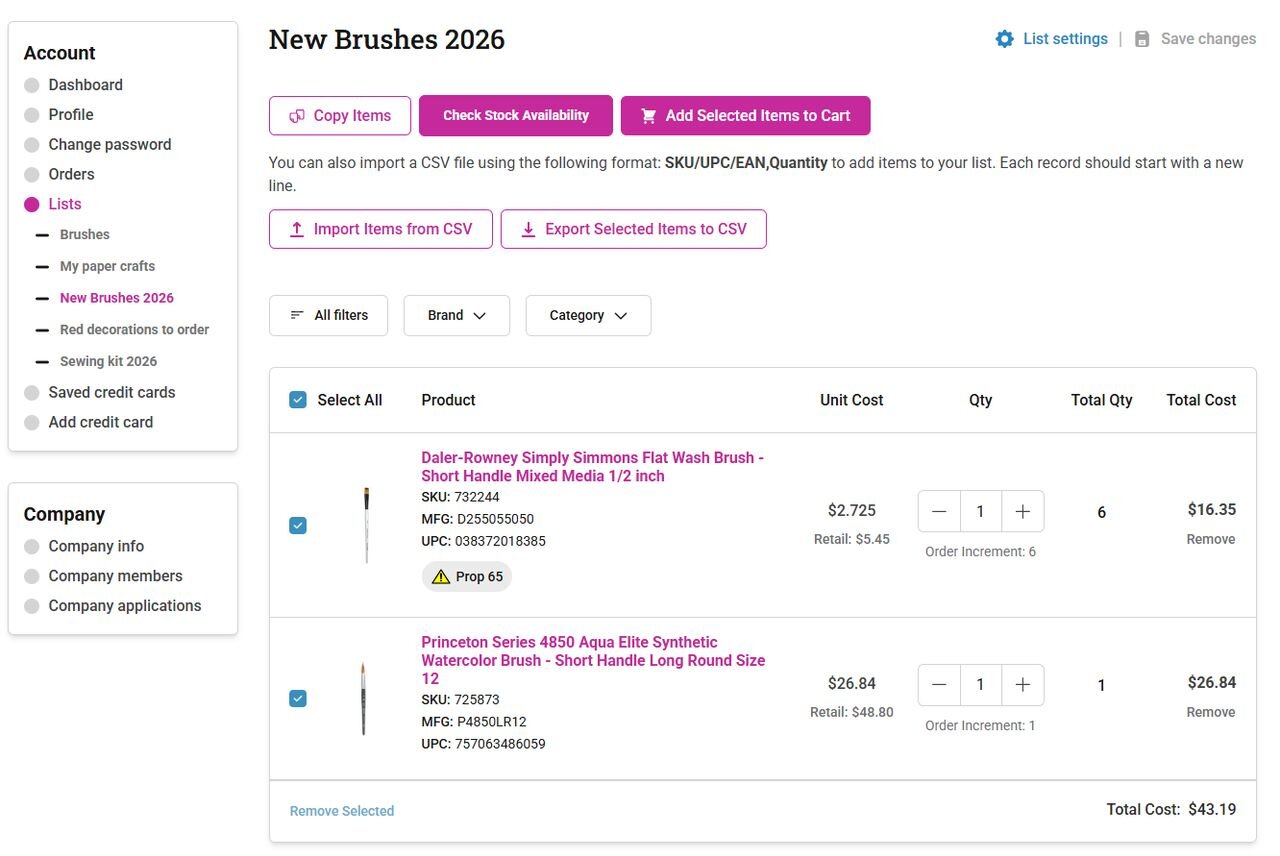
Task: Click Total Cost $43.19 value
Action: point(1212,809)
